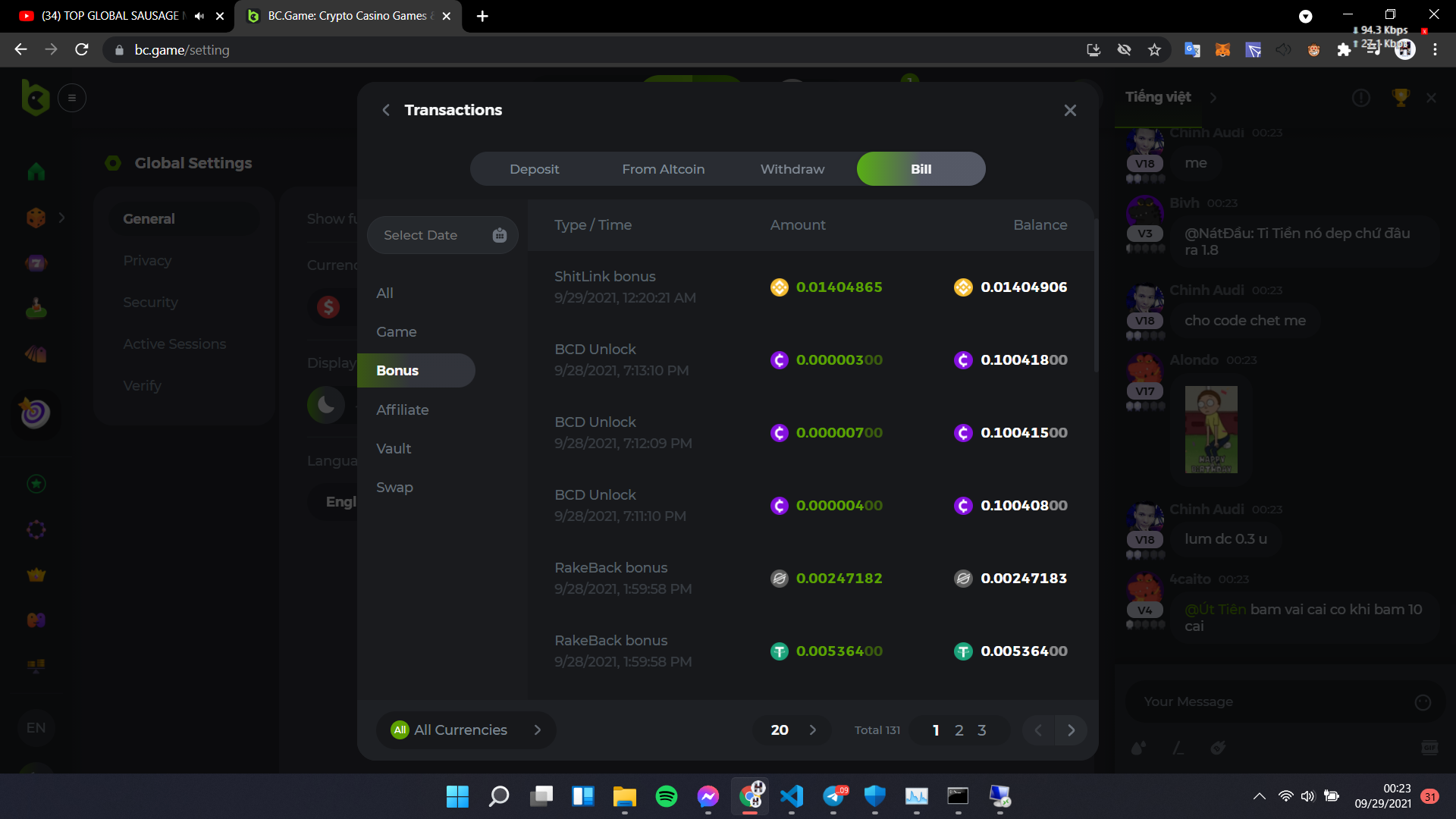This screenshot has height=819, width=1456.
Task: Close the Transactions dialog with X
Action: 1070,110
